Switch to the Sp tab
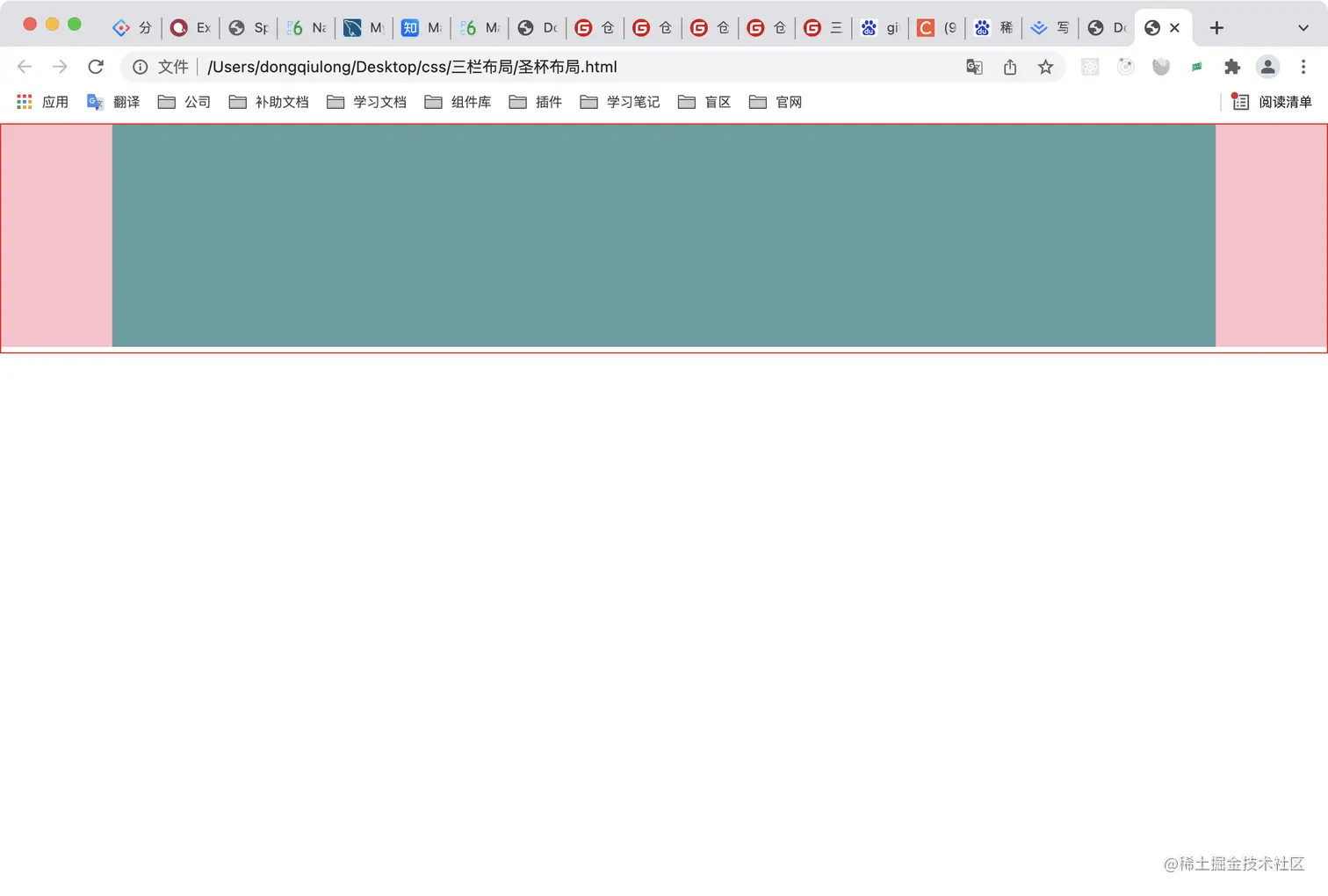Screen dimensions: 1328x896 249,28
